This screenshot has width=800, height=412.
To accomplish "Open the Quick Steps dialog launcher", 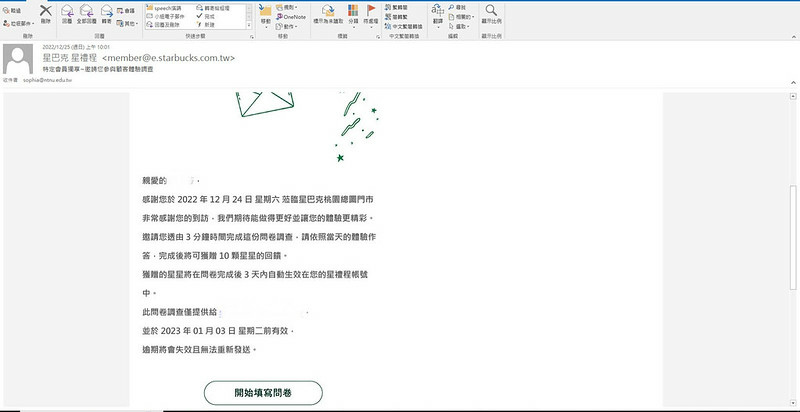I will [x=252, y=37].
